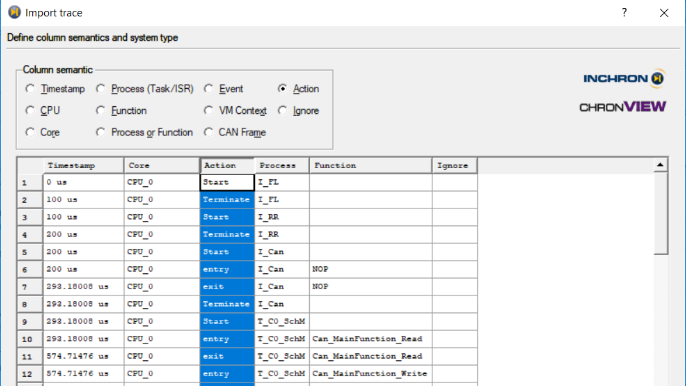Click I_Can process cell in row 5
The image size is (686, 386).
pyautogui.click(x=282, y=252)
